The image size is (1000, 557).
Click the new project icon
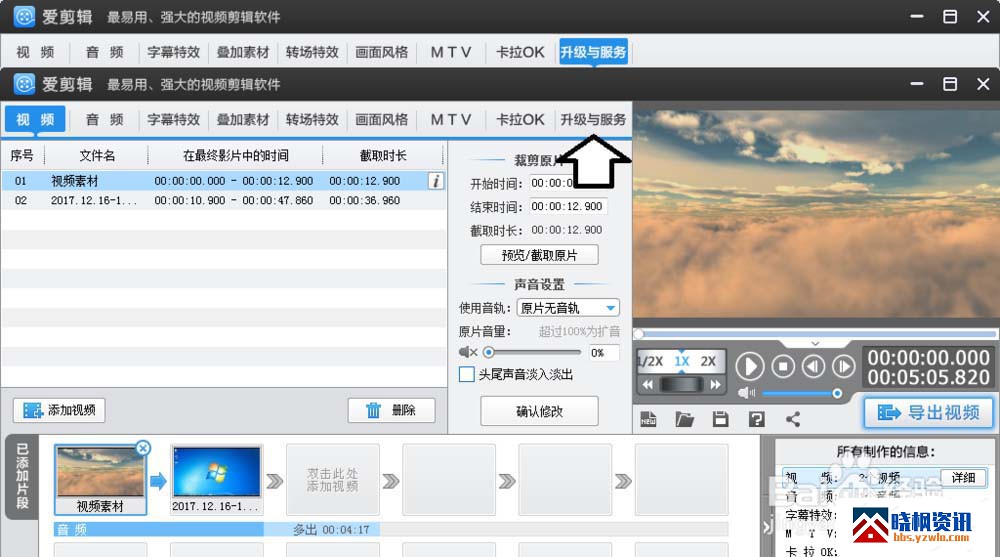coord(648,419)
